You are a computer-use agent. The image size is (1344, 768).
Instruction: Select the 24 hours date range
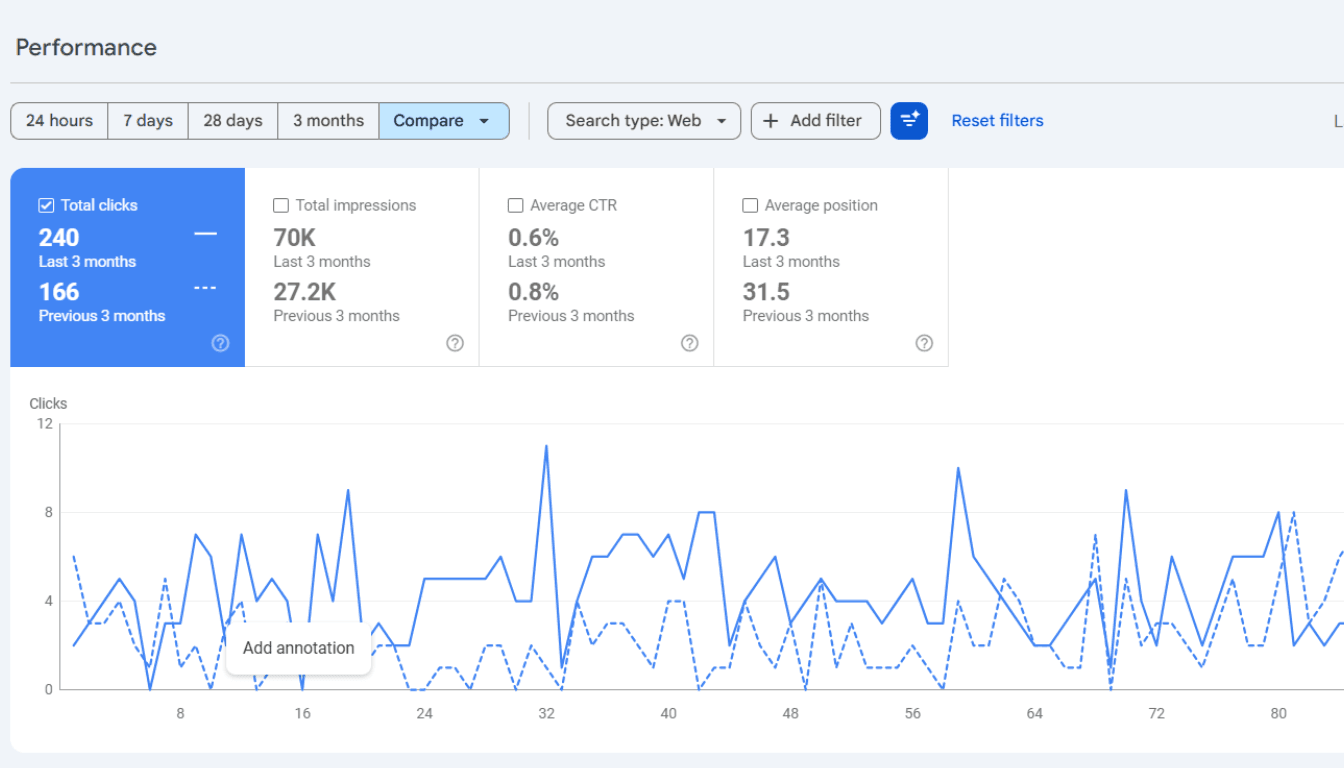[x=59, y=121]
